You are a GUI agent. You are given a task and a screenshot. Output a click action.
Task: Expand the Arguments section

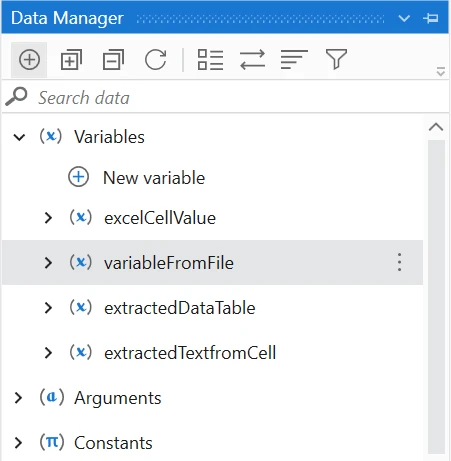pyautogui.click(x=18, y=398)
